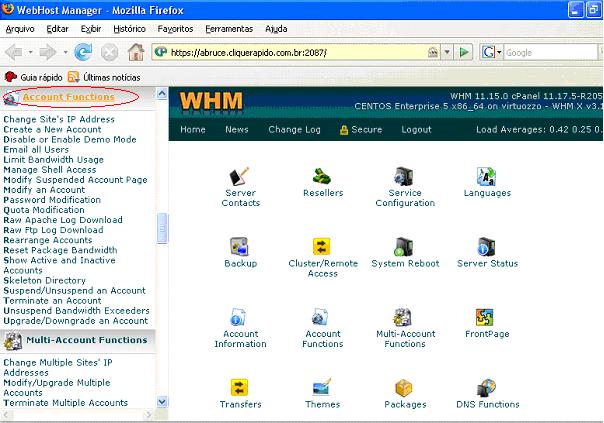Click the Secure link with lock

361,129
